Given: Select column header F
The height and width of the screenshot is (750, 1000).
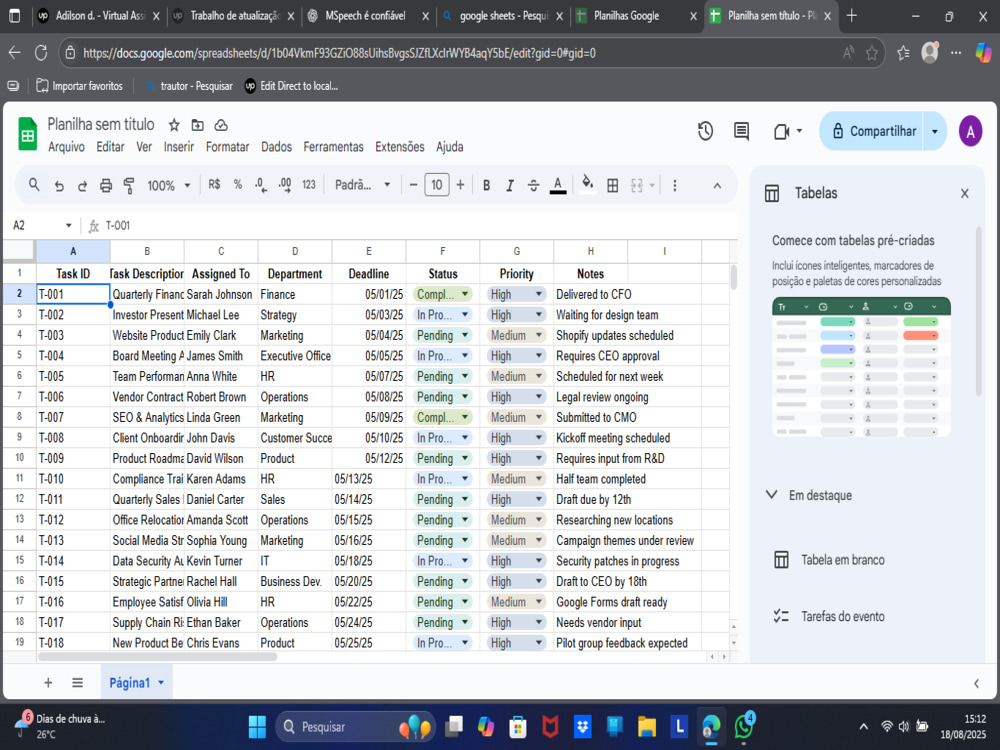Looking at the screenshot, I should click(x=443, y=251).
